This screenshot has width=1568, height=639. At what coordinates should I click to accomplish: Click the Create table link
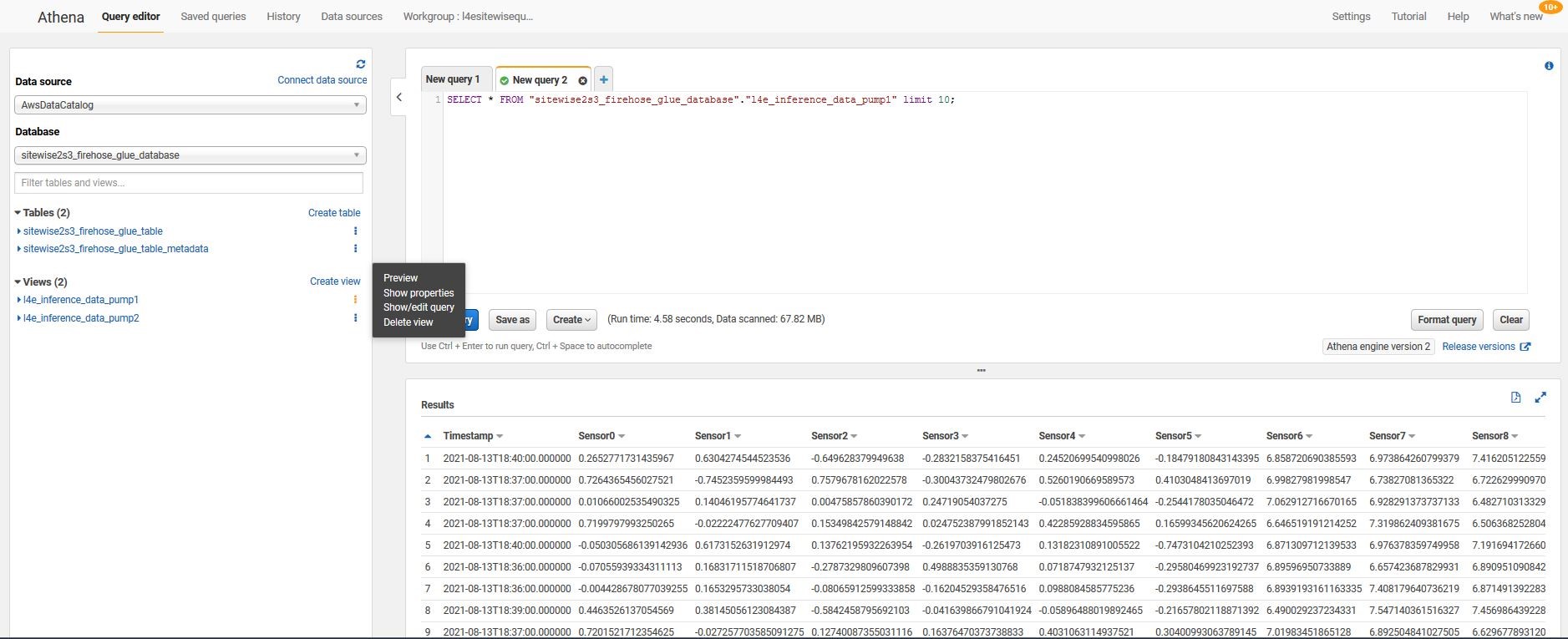(x=334, y=213)
